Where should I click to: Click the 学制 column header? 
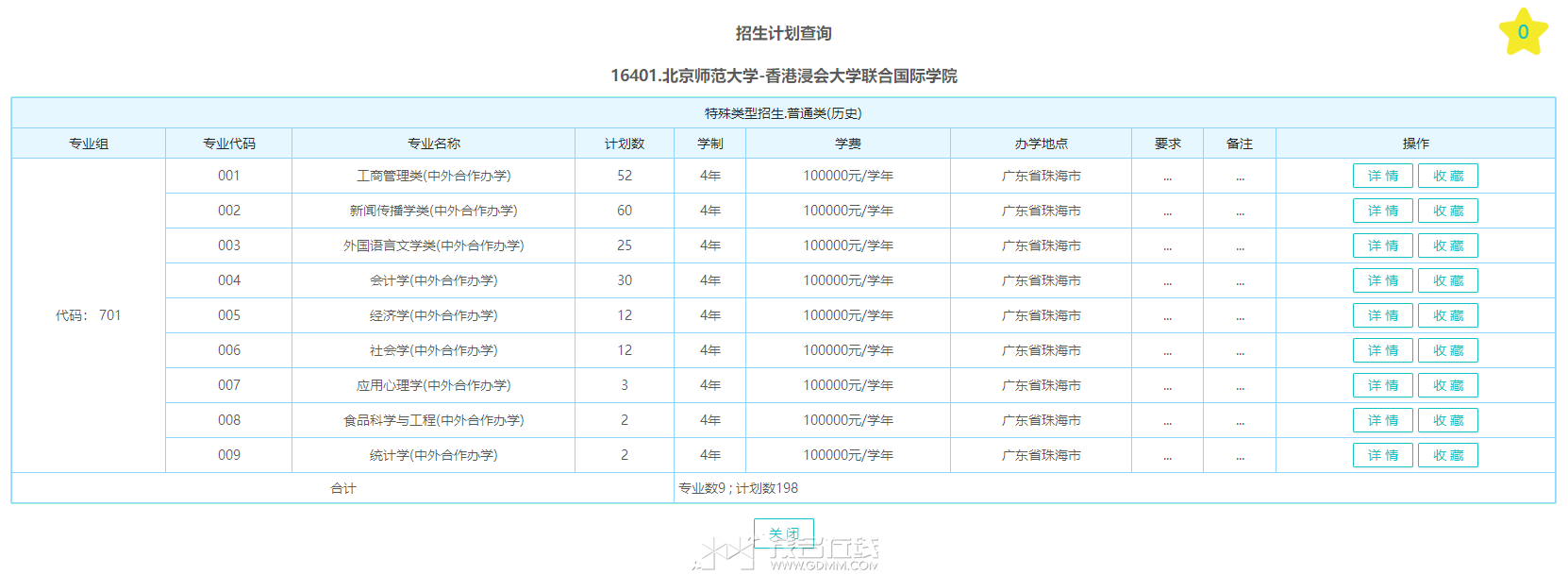pyautogui.click(x=710, y=144)
